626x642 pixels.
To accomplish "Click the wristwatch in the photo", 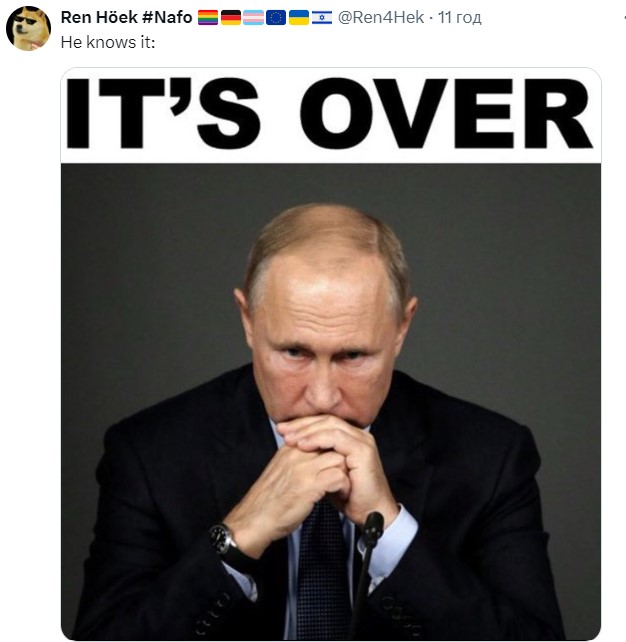I will click(x=223, y=539).
